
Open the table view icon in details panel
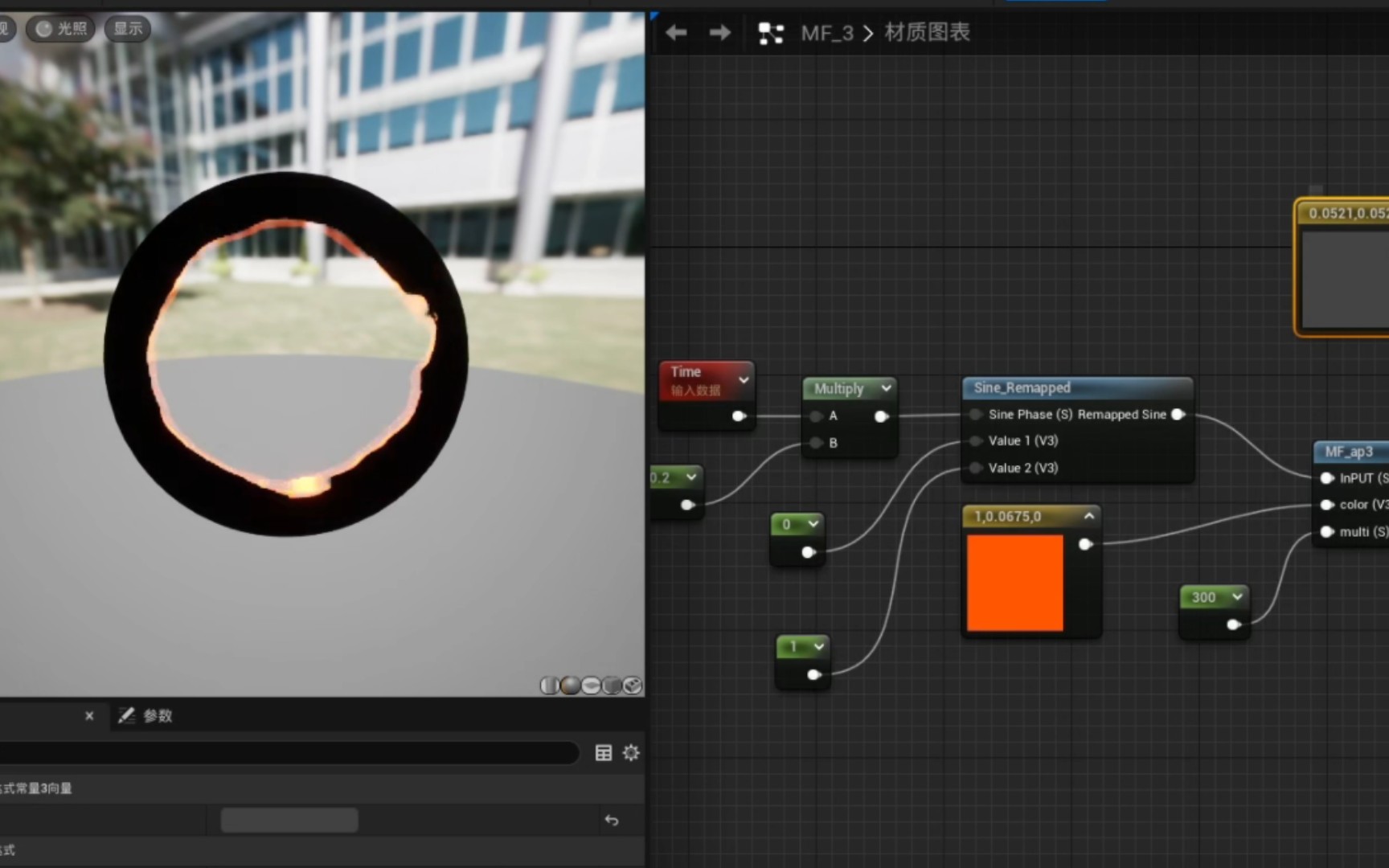[x=604, y=753]
